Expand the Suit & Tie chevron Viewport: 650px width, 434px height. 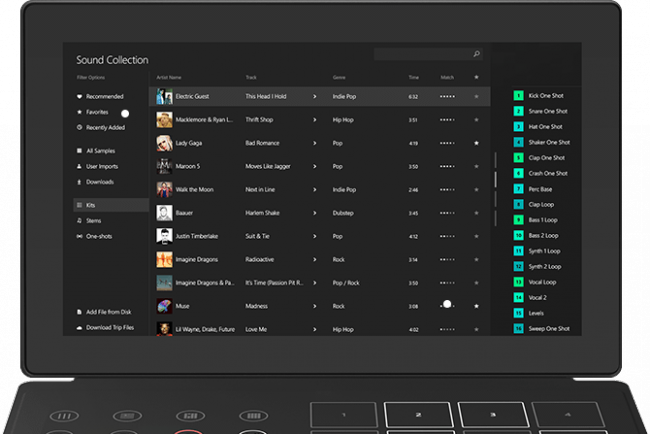(315, 236)
